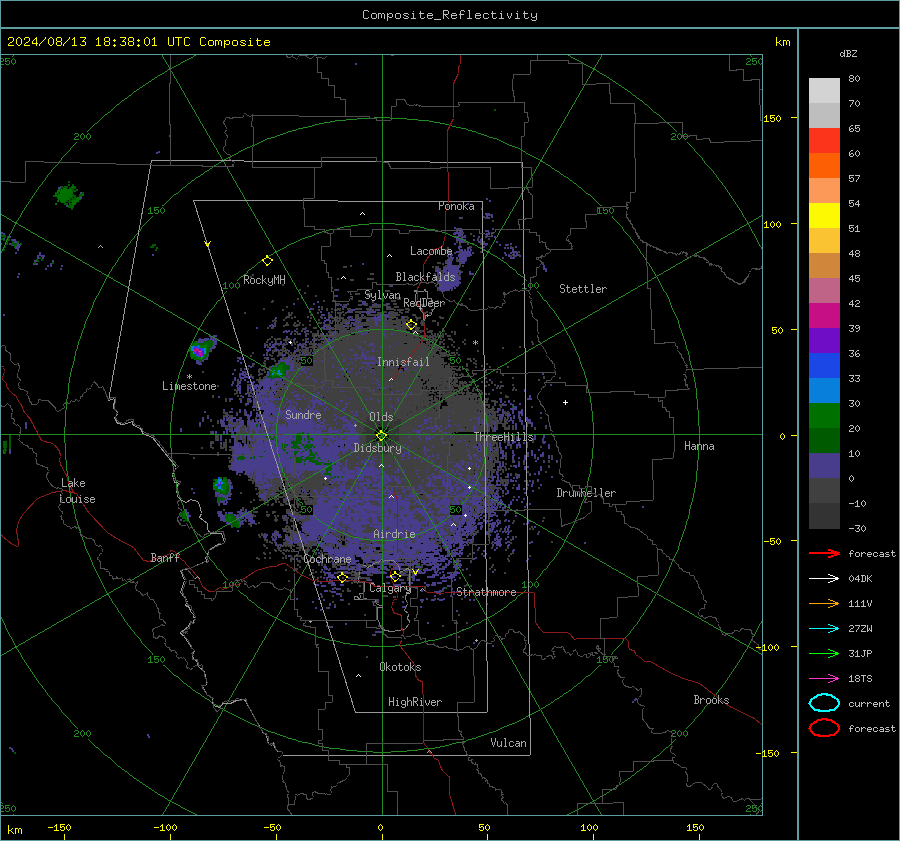The height and width of the screenshot is (841, 900).
Task: Click the cyan current ellipse icon
Action: [x=824, y=703]
